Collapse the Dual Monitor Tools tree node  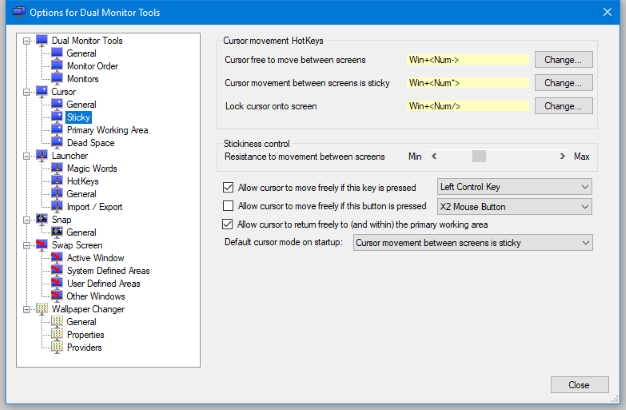coord(27,41)
